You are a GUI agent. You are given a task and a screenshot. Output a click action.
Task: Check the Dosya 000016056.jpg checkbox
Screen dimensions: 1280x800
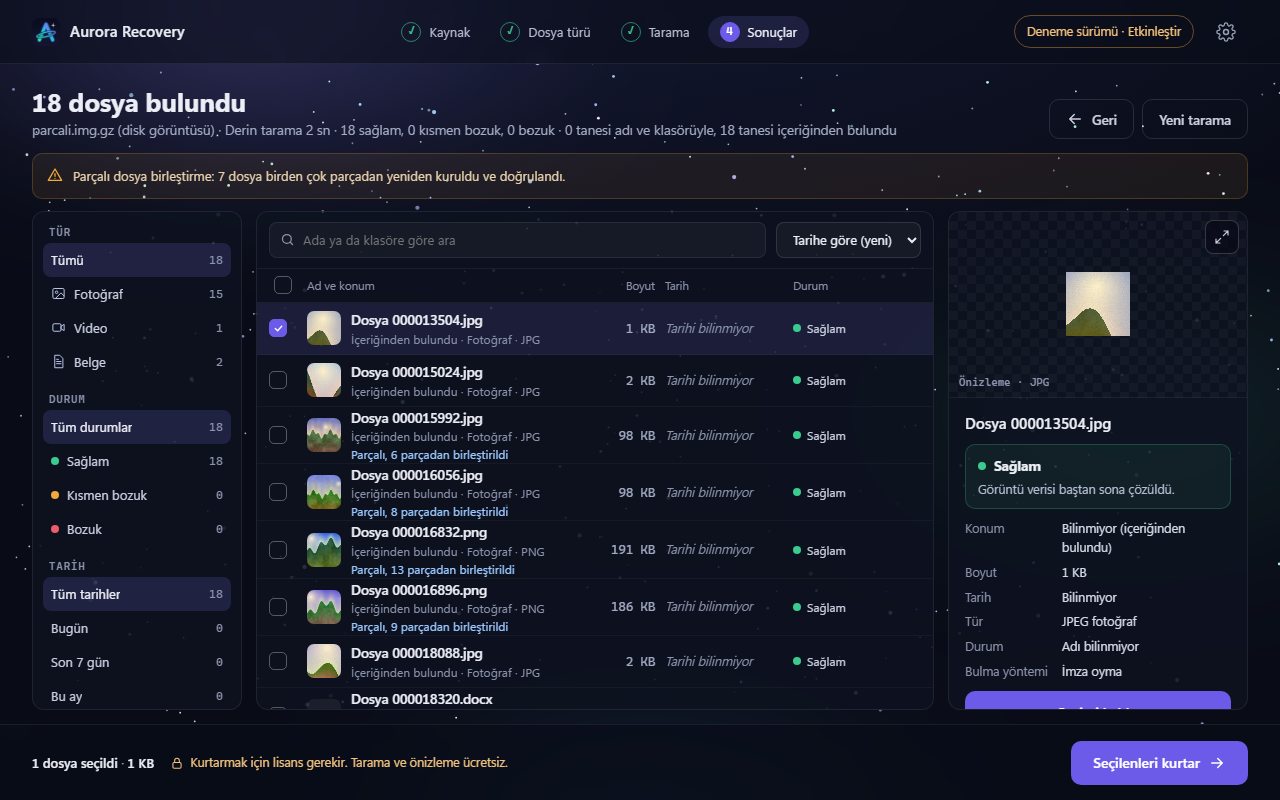tap(278, 492)
